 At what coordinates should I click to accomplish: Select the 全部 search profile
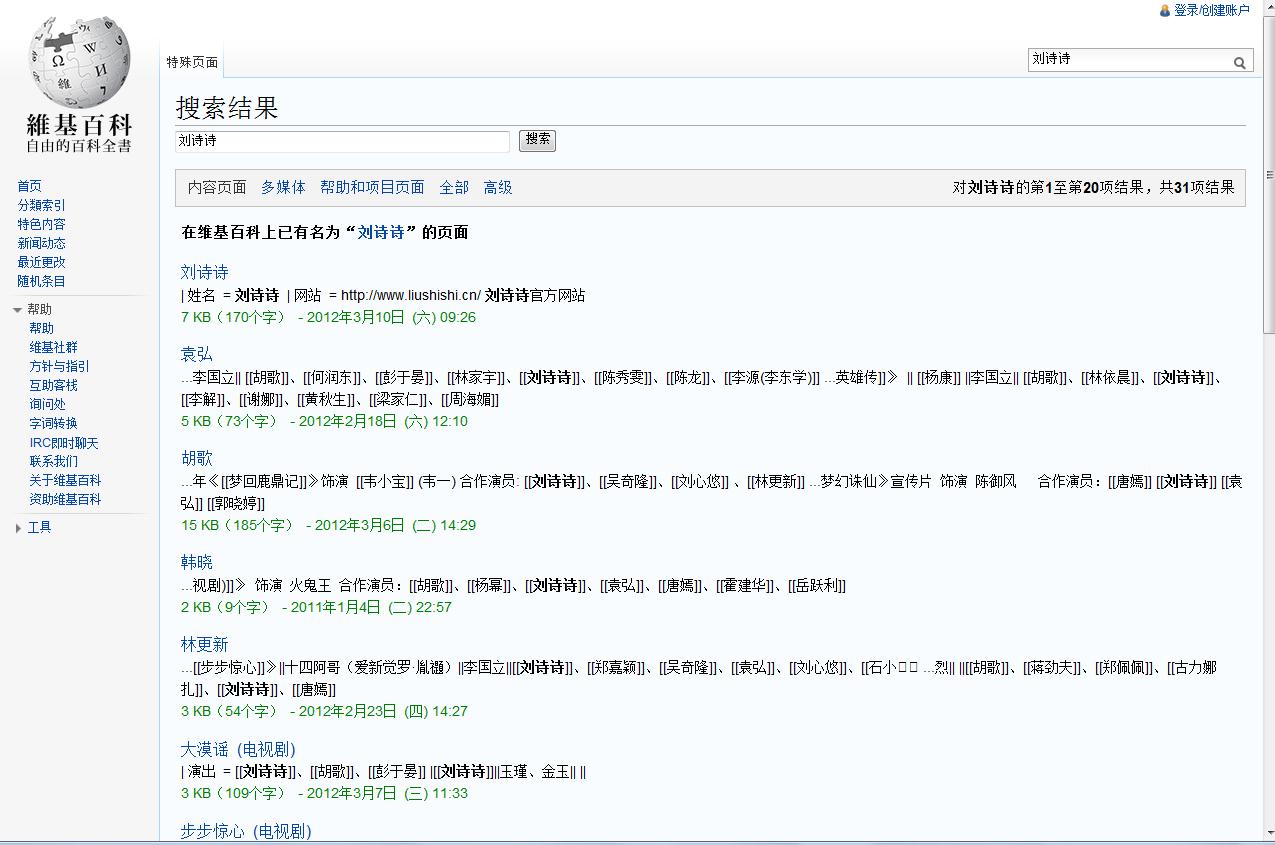coord(454,187)
